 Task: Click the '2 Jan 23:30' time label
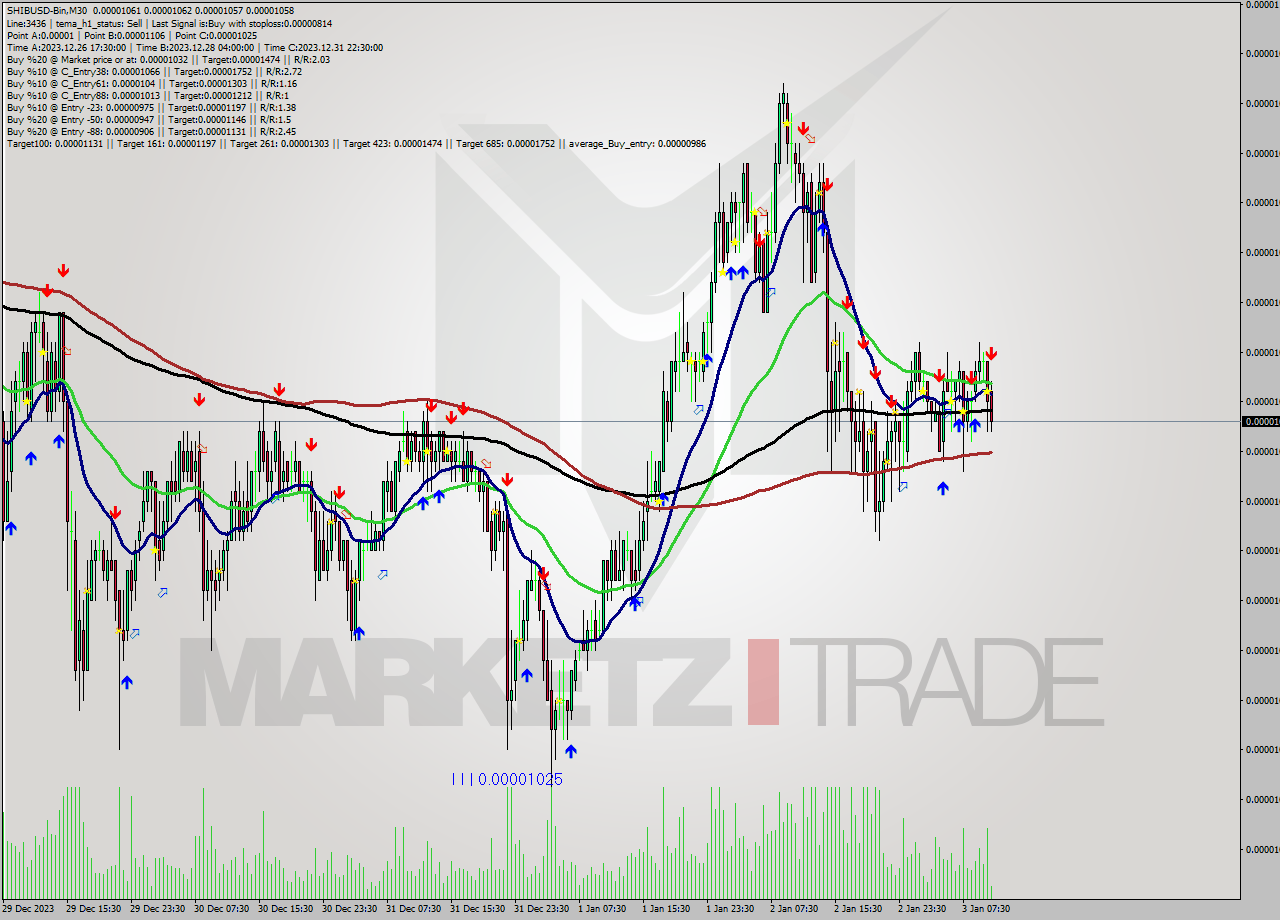tap(923, 909)
